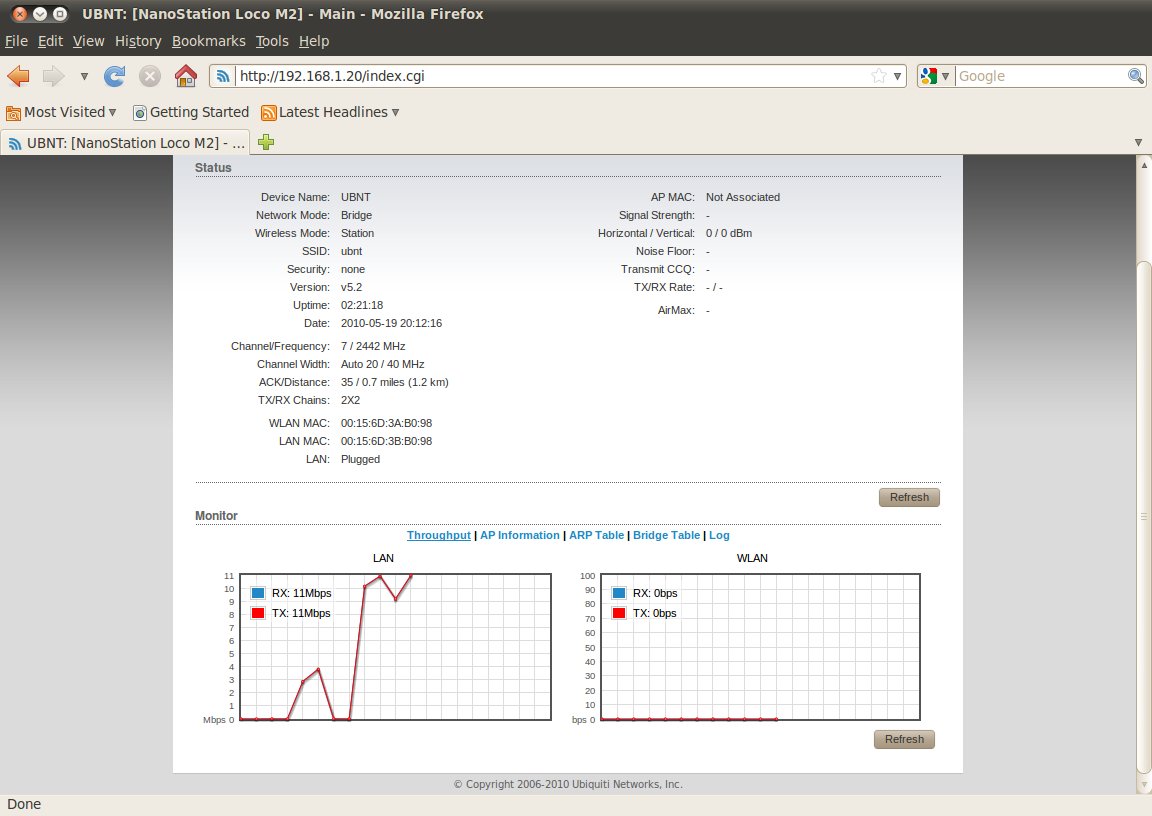Click the Stop loading icon
The width and height of the screenshot is (1152, 816).
tap(150, 76)
